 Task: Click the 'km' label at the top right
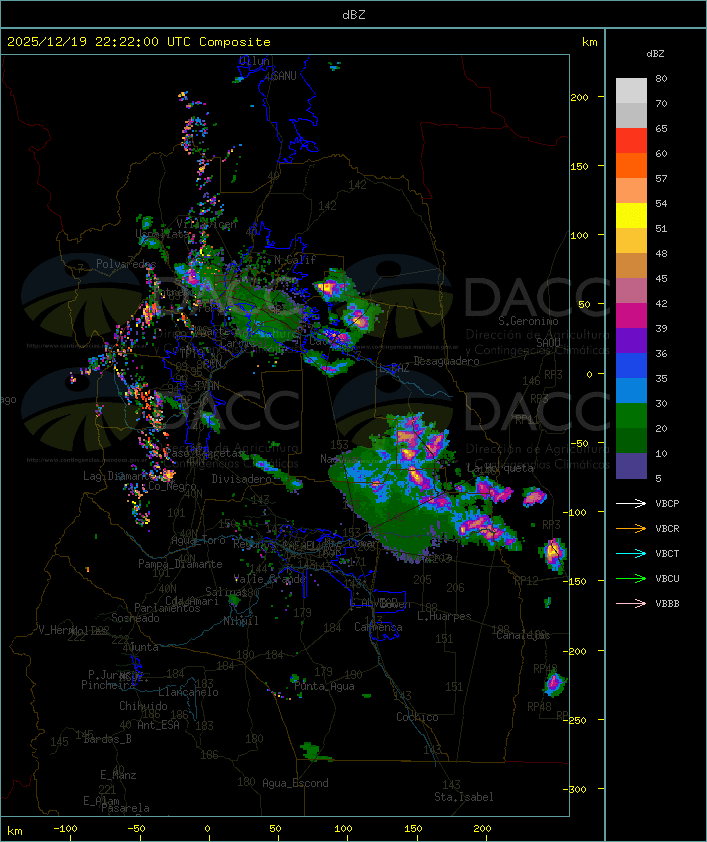[x=589, y=42]
